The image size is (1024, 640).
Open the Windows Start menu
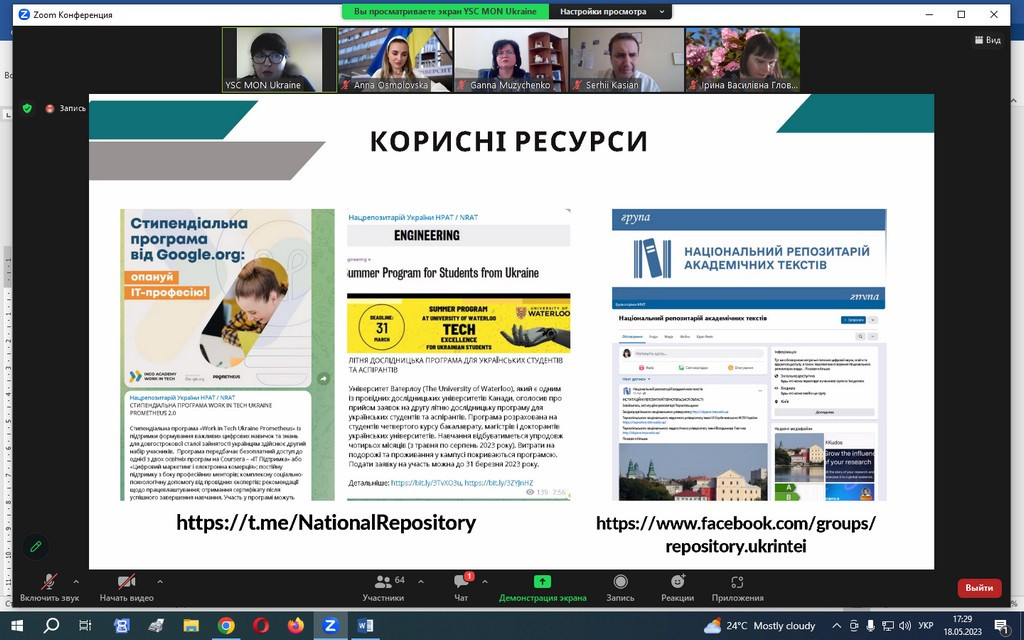(16, 626)
